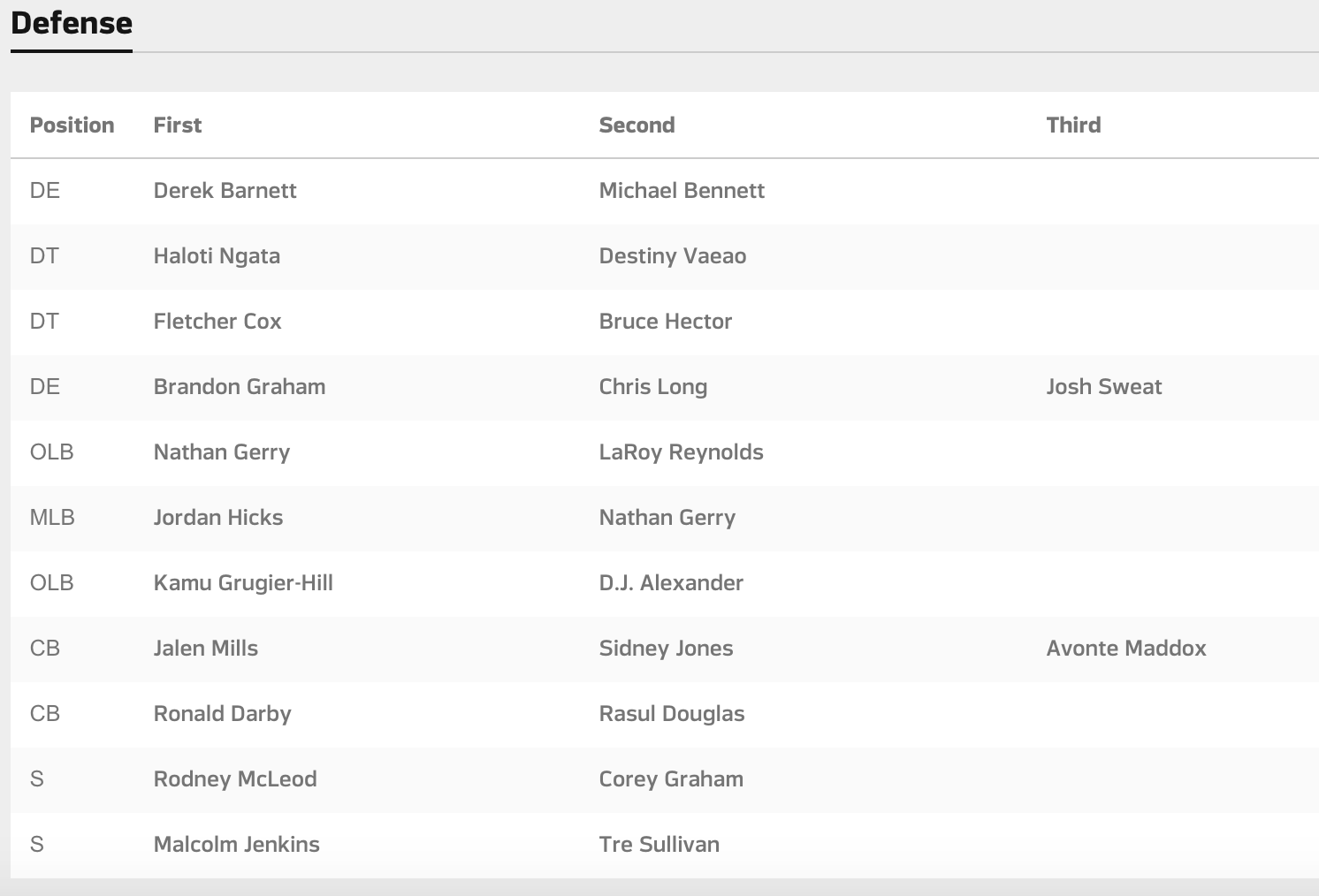This screenshot has width=1319, height=896.
Task: Click the Position column header
Action: coord(72,125)
